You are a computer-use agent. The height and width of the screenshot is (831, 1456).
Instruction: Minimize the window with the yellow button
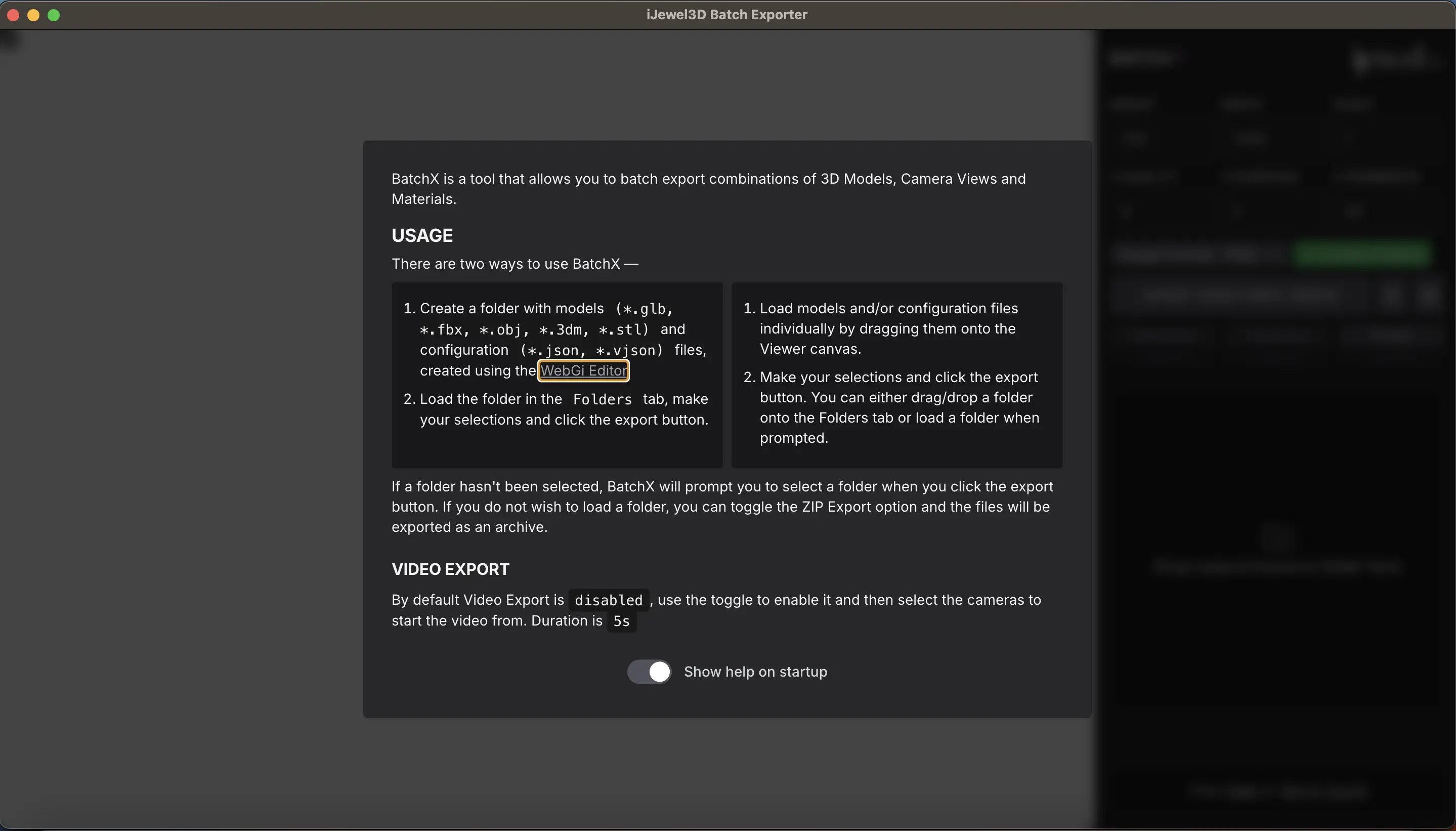point(34,15)
